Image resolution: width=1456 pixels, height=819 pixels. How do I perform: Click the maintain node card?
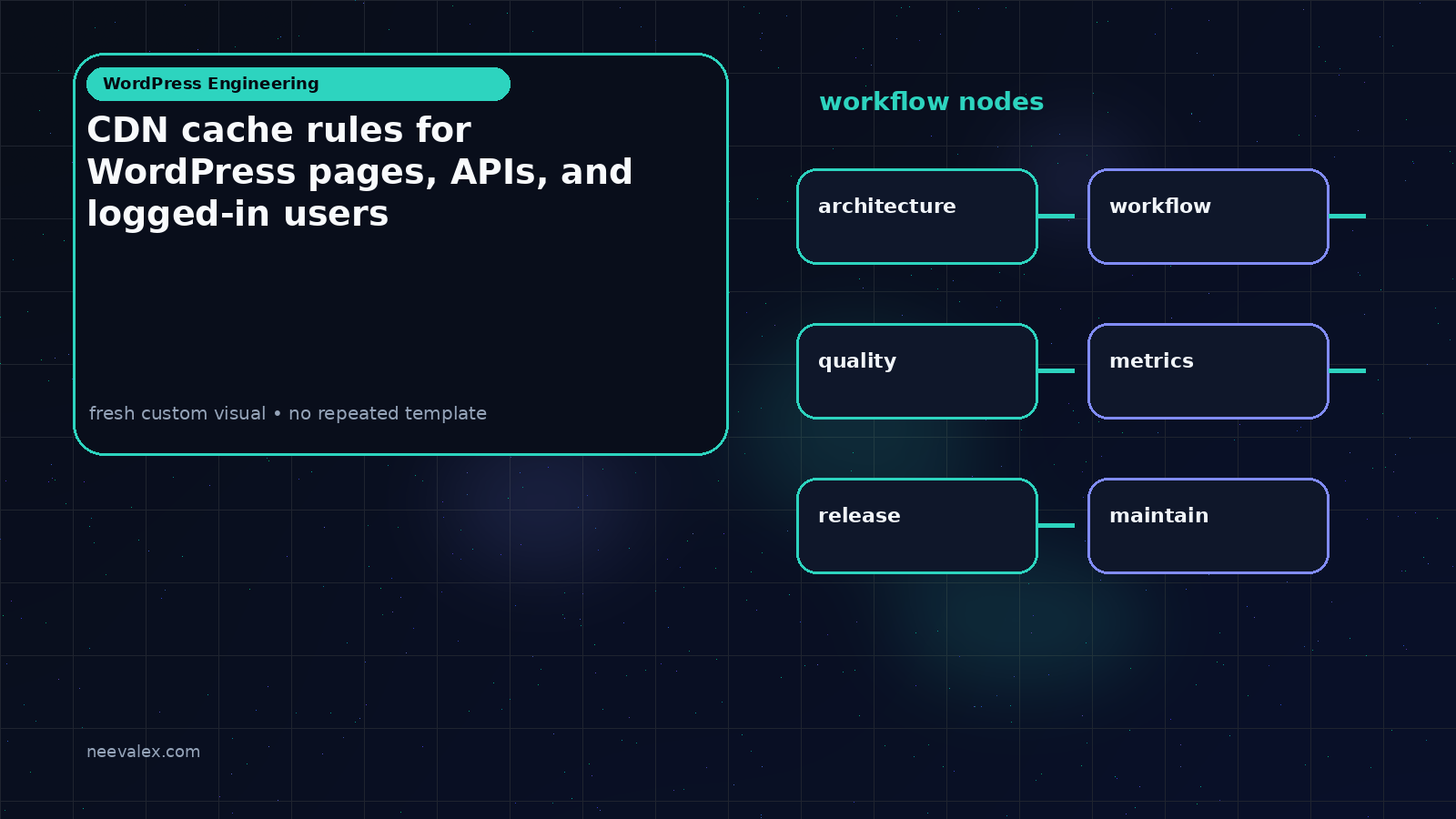[x=1208, y=526]
